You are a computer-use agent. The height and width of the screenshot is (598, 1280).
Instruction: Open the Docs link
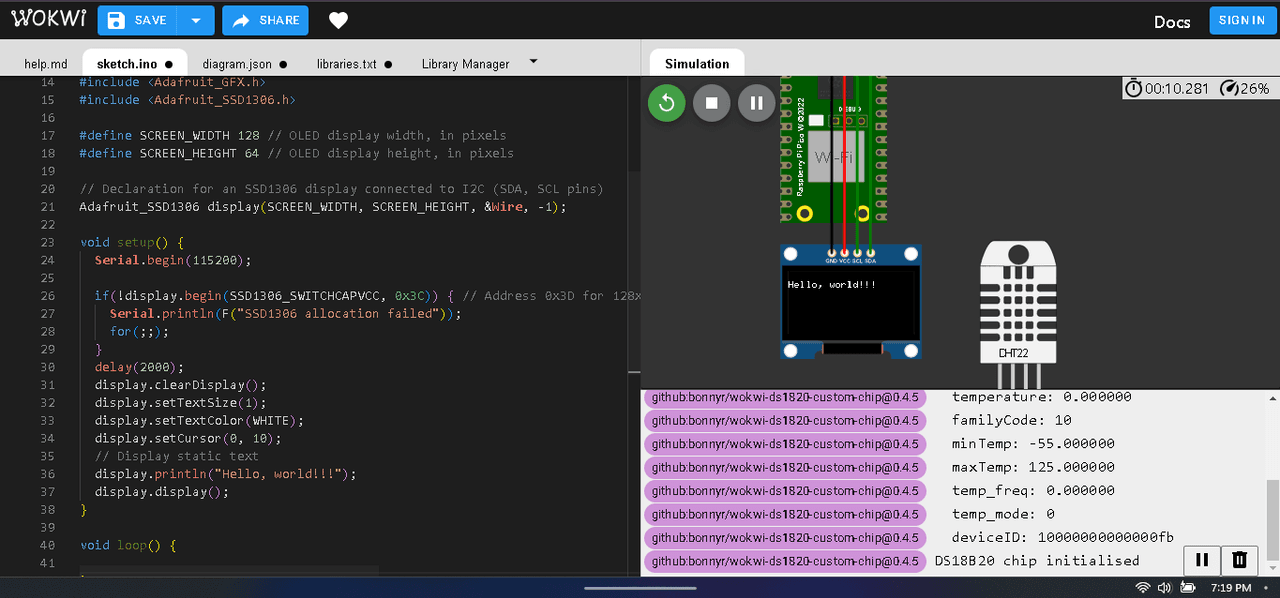click(x=1172, y=21)
